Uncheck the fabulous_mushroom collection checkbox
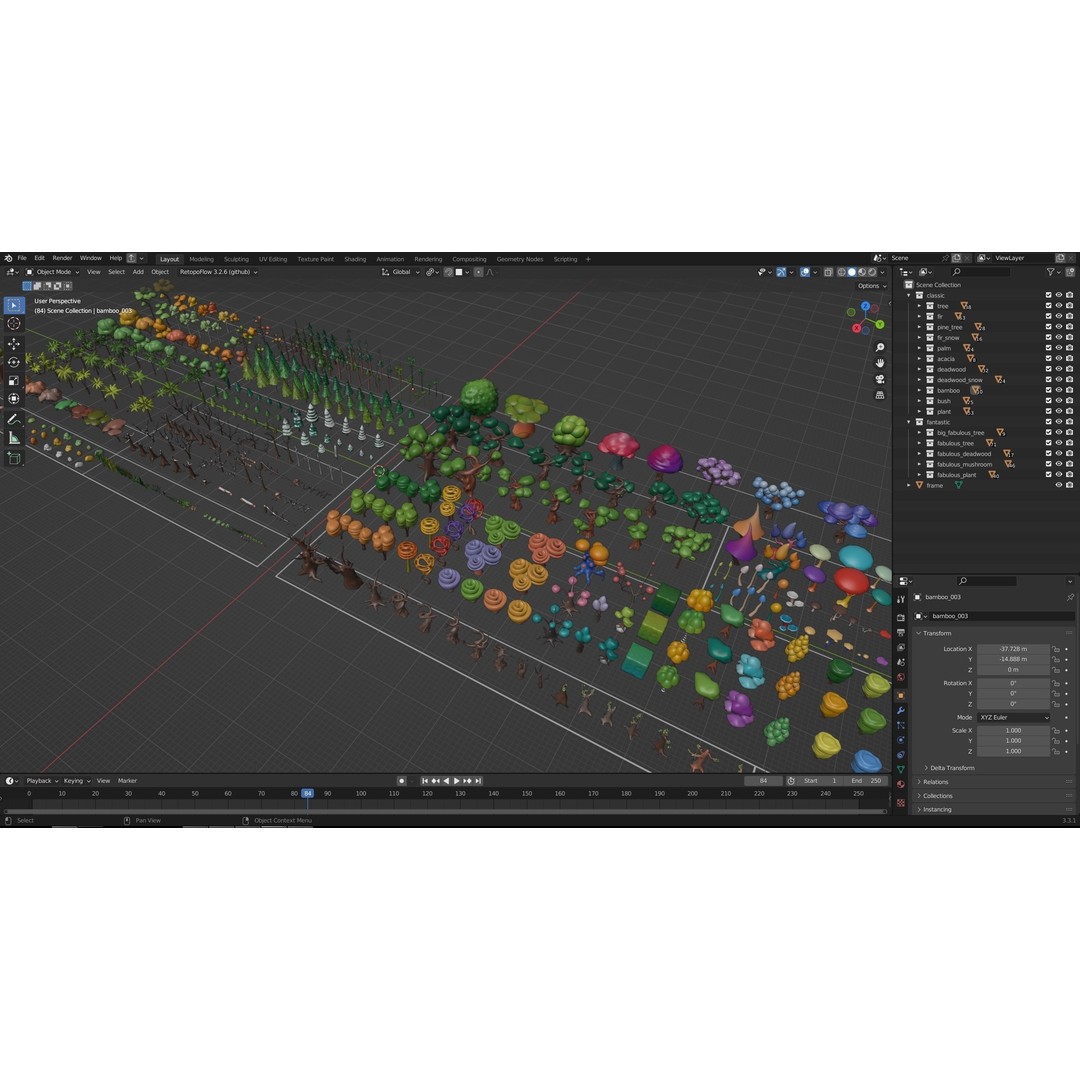 [1048, 464]
